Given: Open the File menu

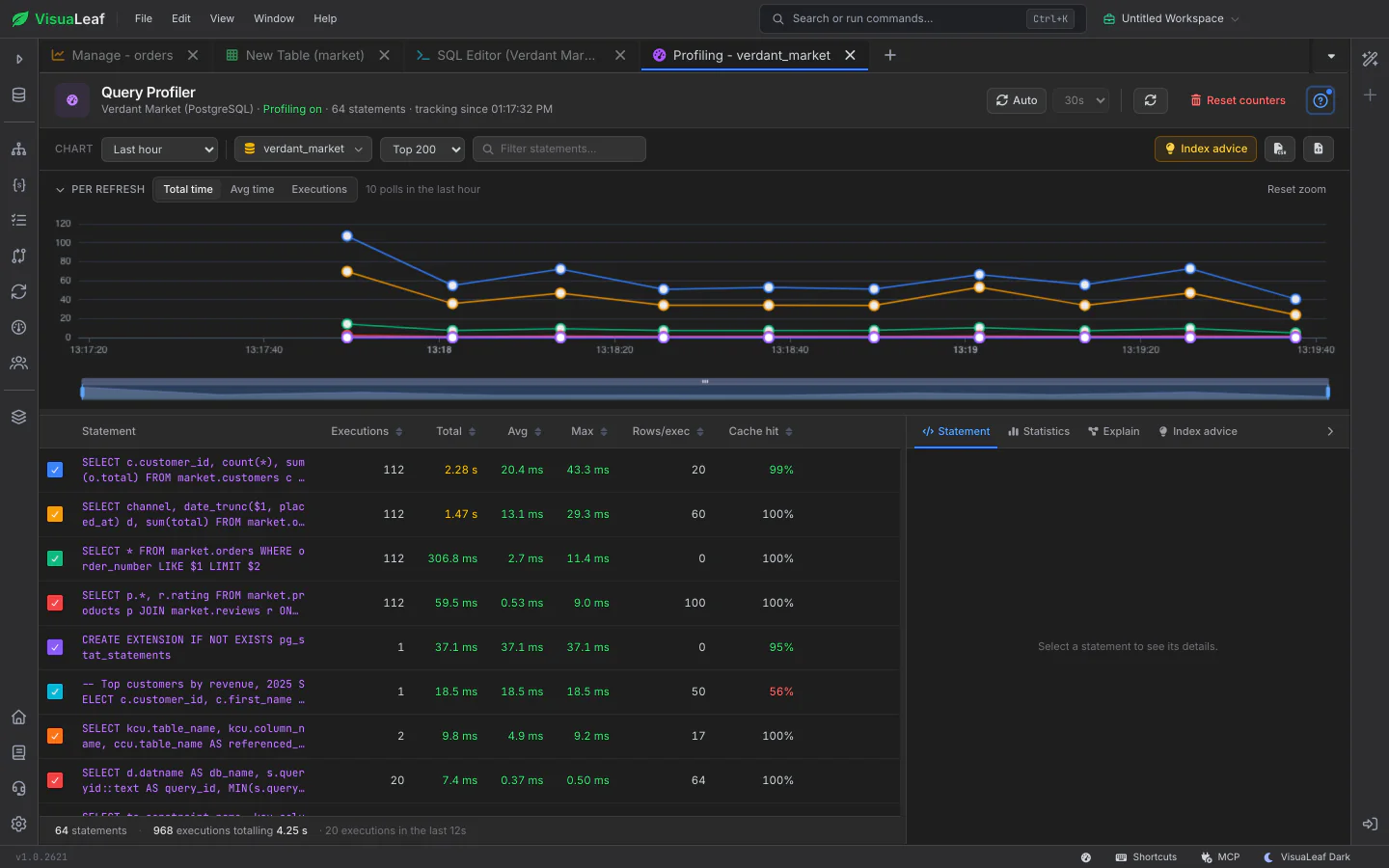Looking at the screenshot, I should (144, 18).
